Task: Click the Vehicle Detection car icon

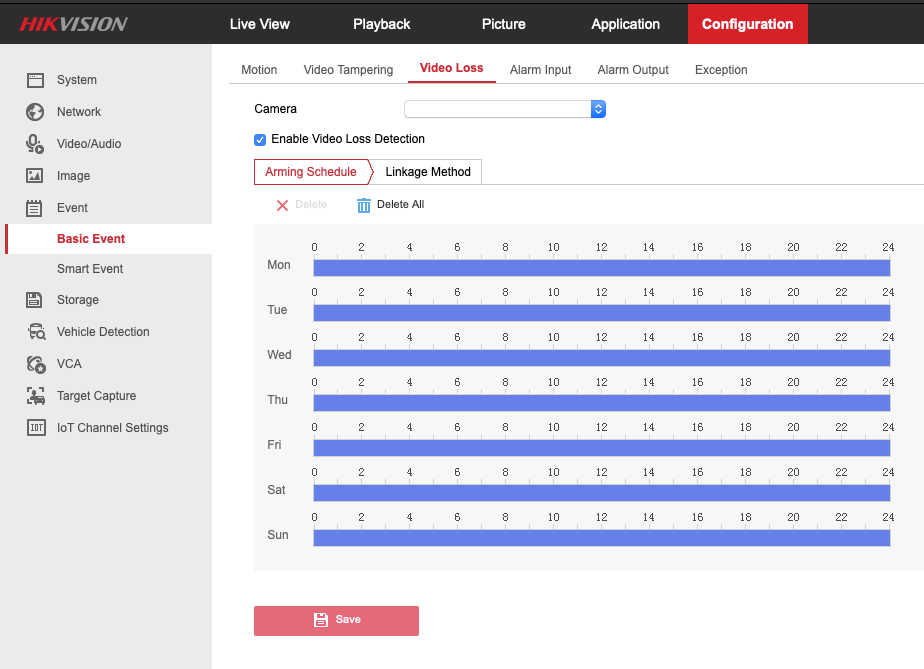Action: point(35,332)
